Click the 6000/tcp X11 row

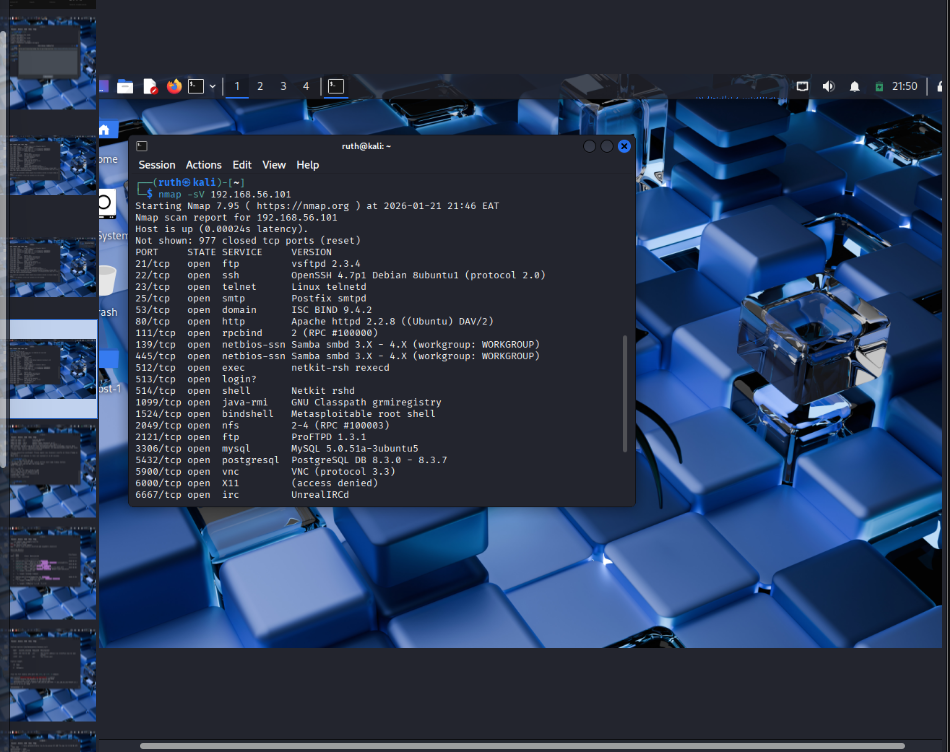257,483
